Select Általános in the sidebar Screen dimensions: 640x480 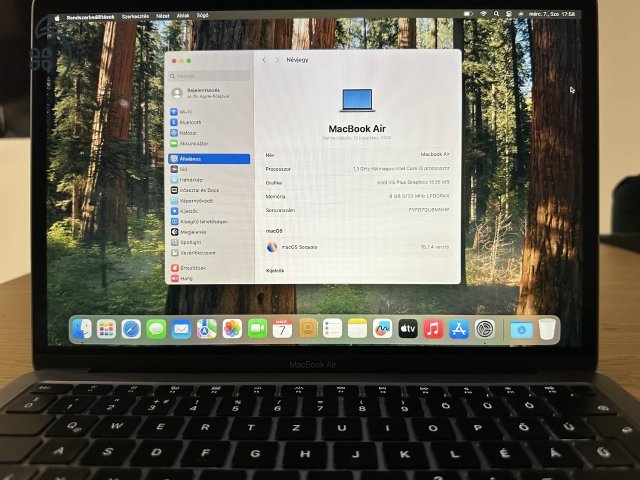[209, 159]
